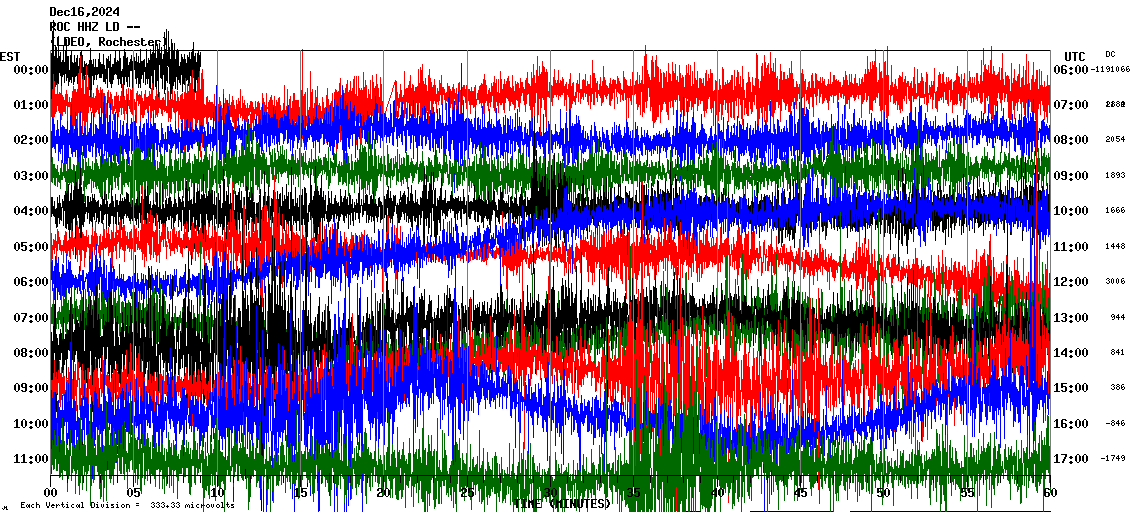Select the 20 minute axis tick
Viewport: 1130px width, 519px height.
point(383,493)
